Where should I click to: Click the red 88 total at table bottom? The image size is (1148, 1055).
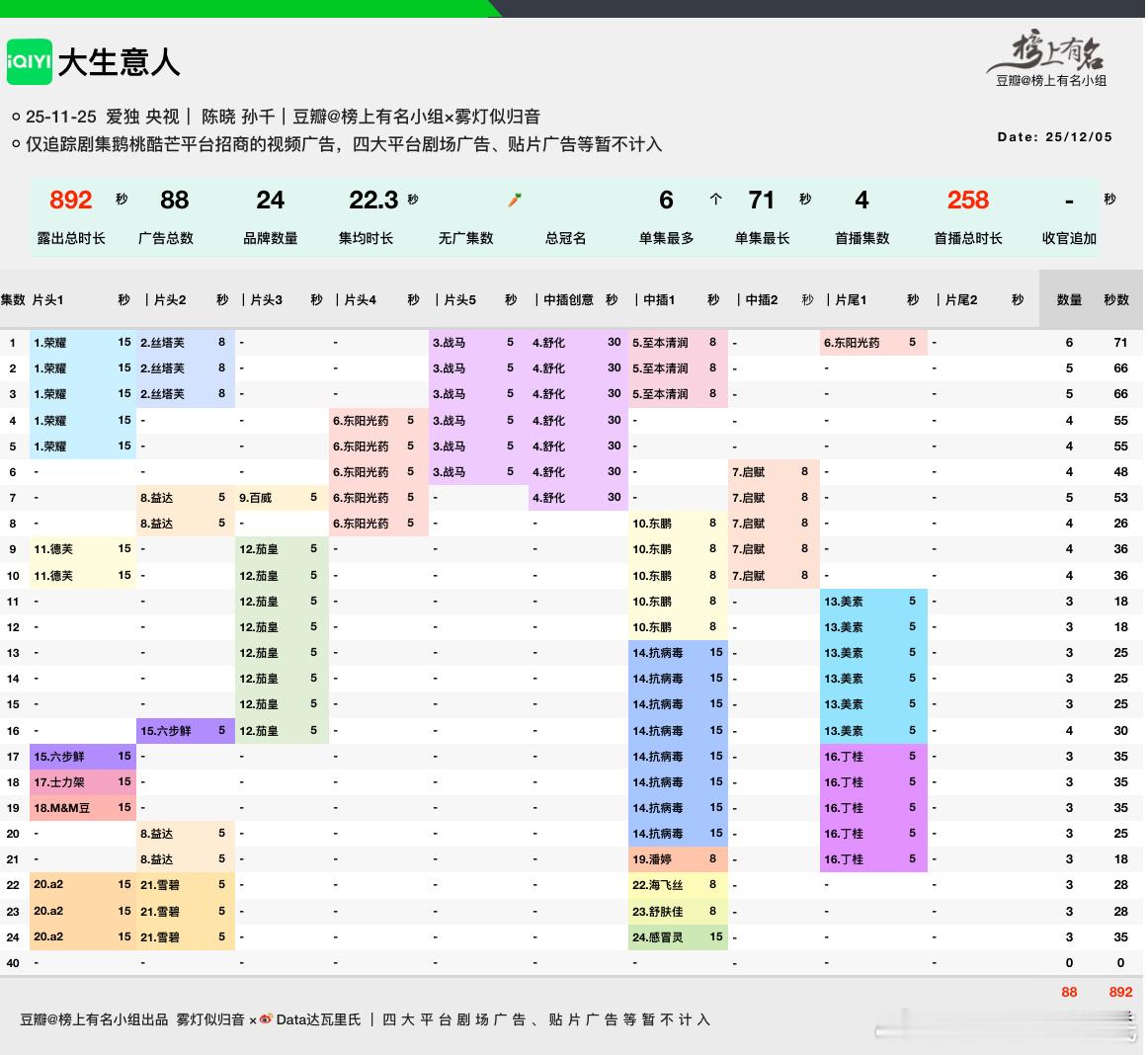coord(1069,992)
